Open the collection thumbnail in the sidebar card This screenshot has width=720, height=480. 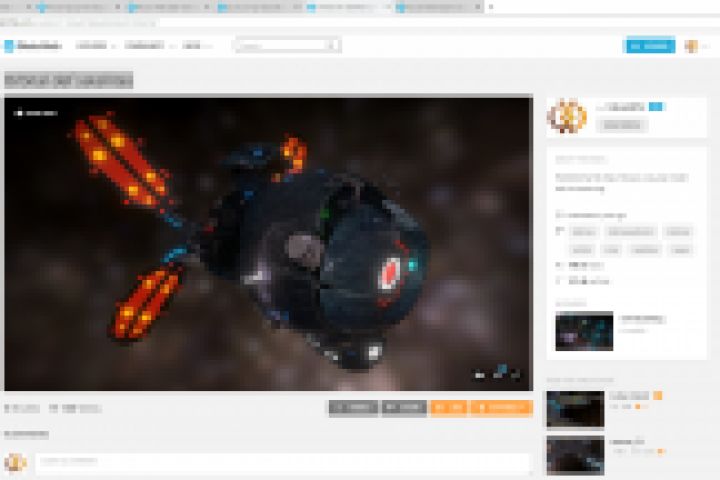pyautogui.click(x=584, y=331)
